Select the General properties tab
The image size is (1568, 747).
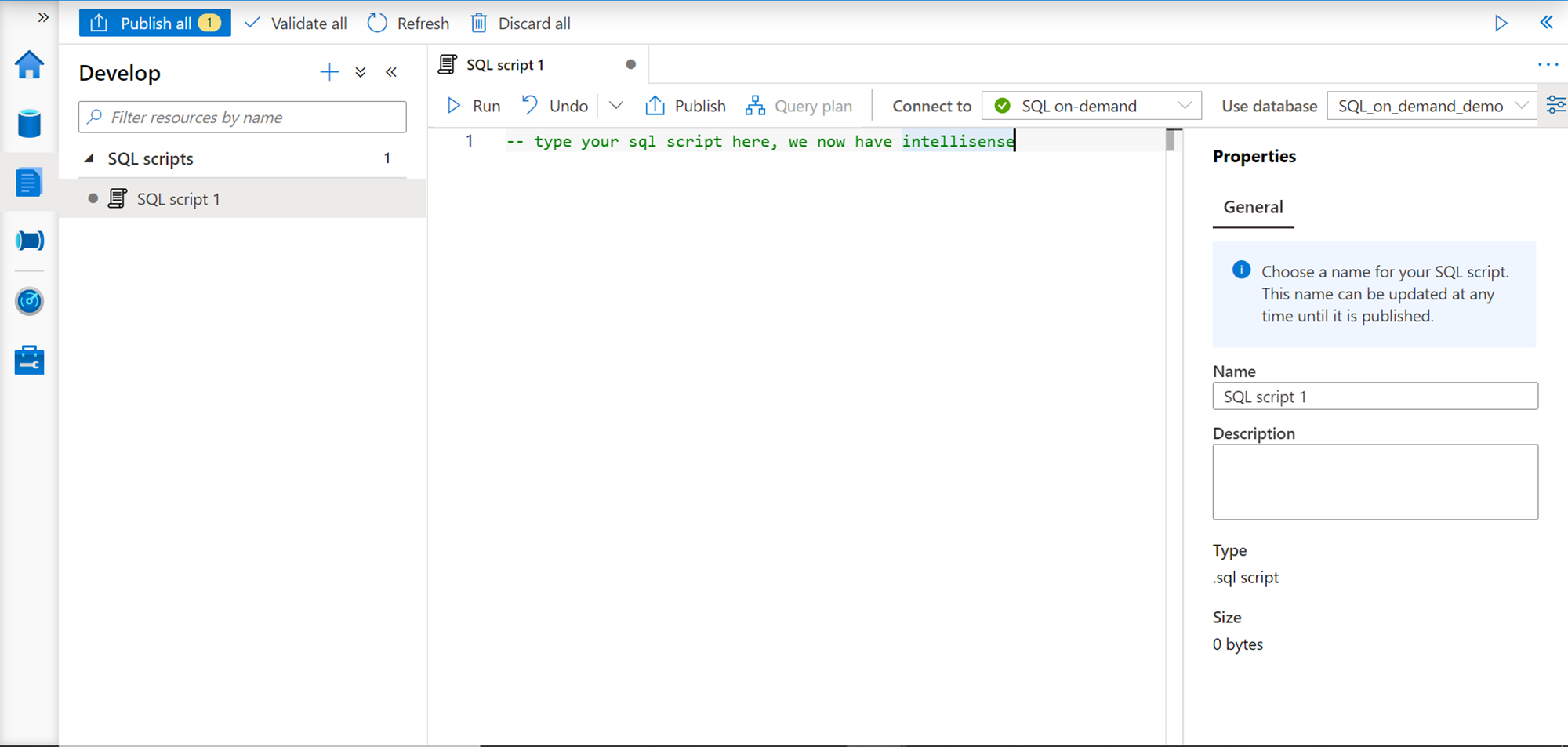click(x=1253, y=208)
